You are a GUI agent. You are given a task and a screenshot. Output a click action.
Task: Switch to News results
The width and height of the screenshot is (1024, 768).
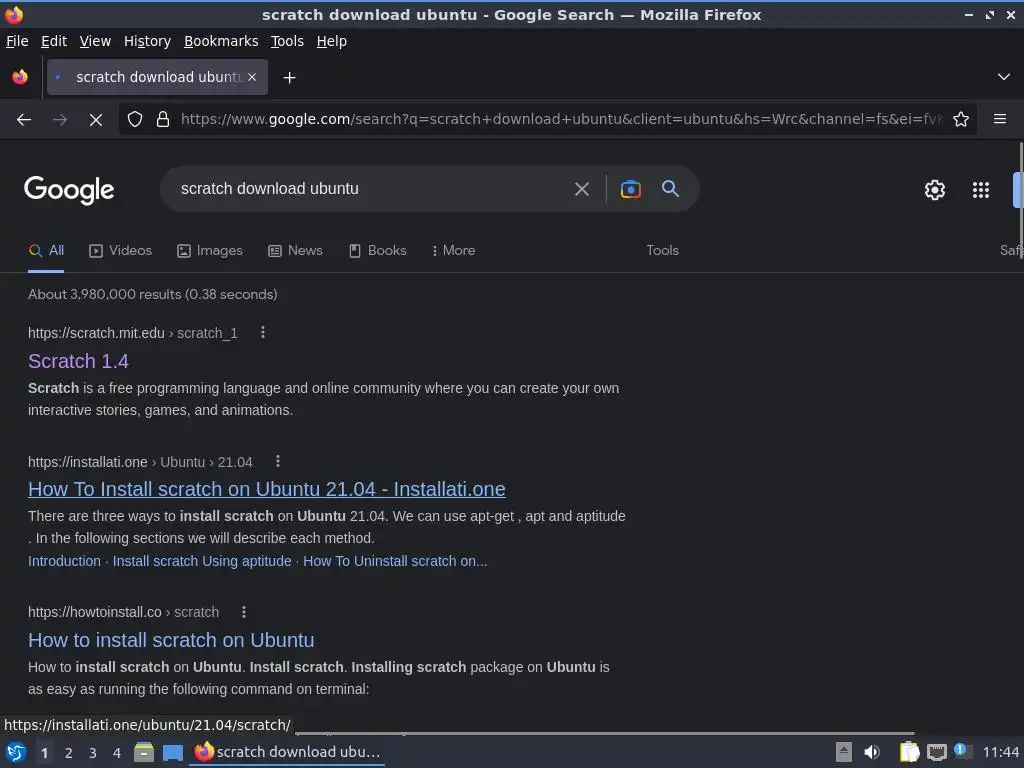[295, 251]
